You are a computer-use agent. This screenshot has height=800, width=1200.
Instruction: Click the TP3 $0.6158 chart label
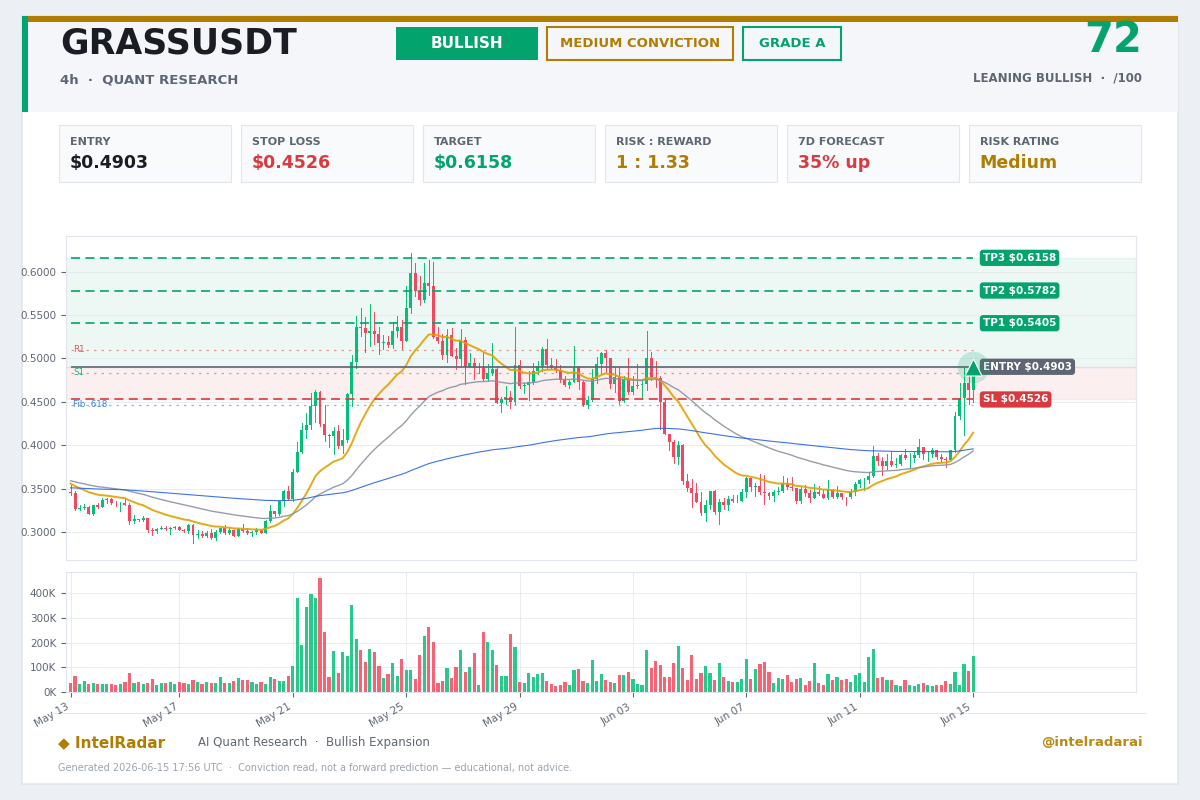click(1019, 258)
